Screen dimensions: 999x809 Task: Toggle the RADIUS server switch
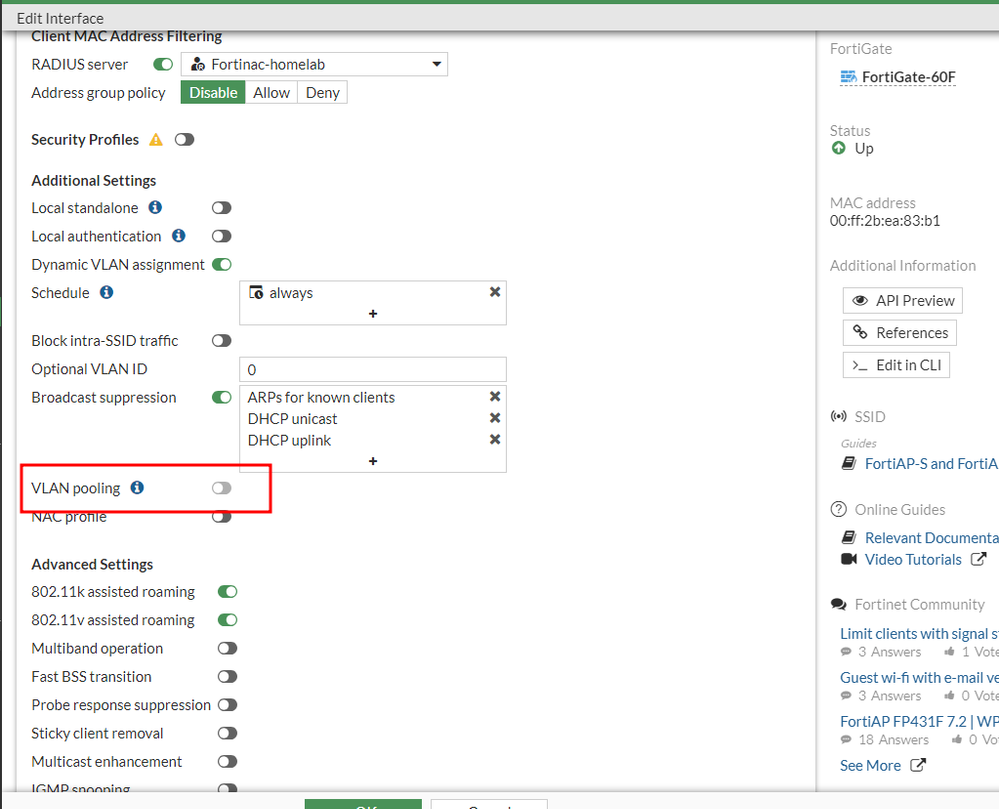(163, 64)
